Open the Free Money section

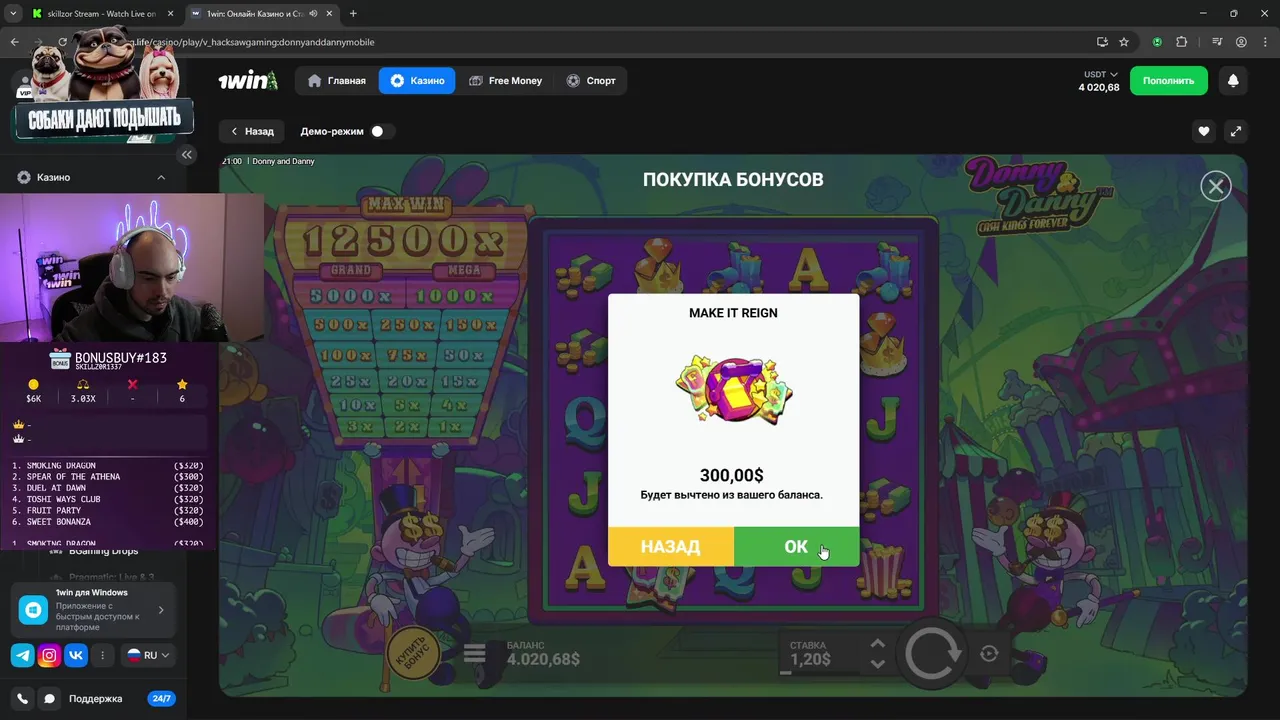pos(505,81)
